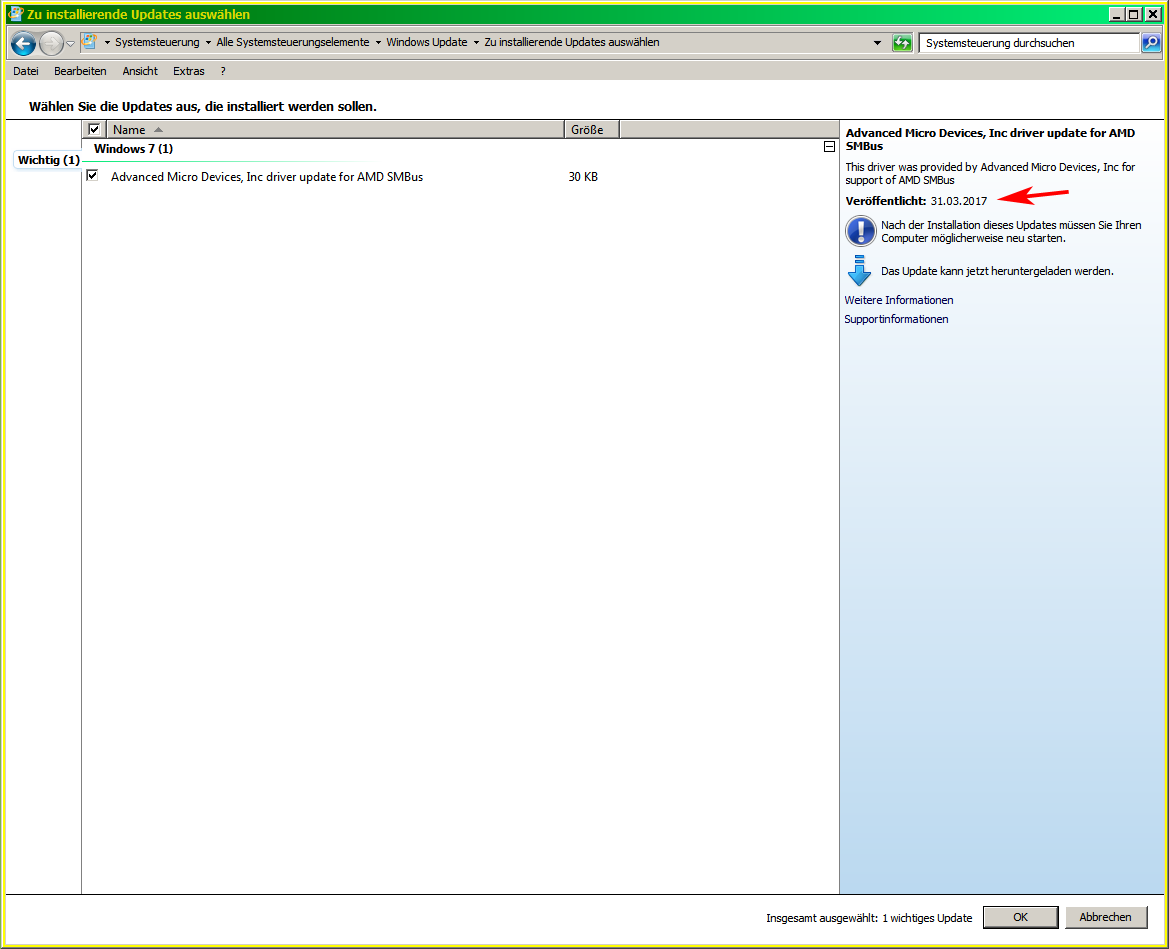Uncheck the AMD SMBus driver update
This screenshot has width=1169, height=949.
coord(92,175)
